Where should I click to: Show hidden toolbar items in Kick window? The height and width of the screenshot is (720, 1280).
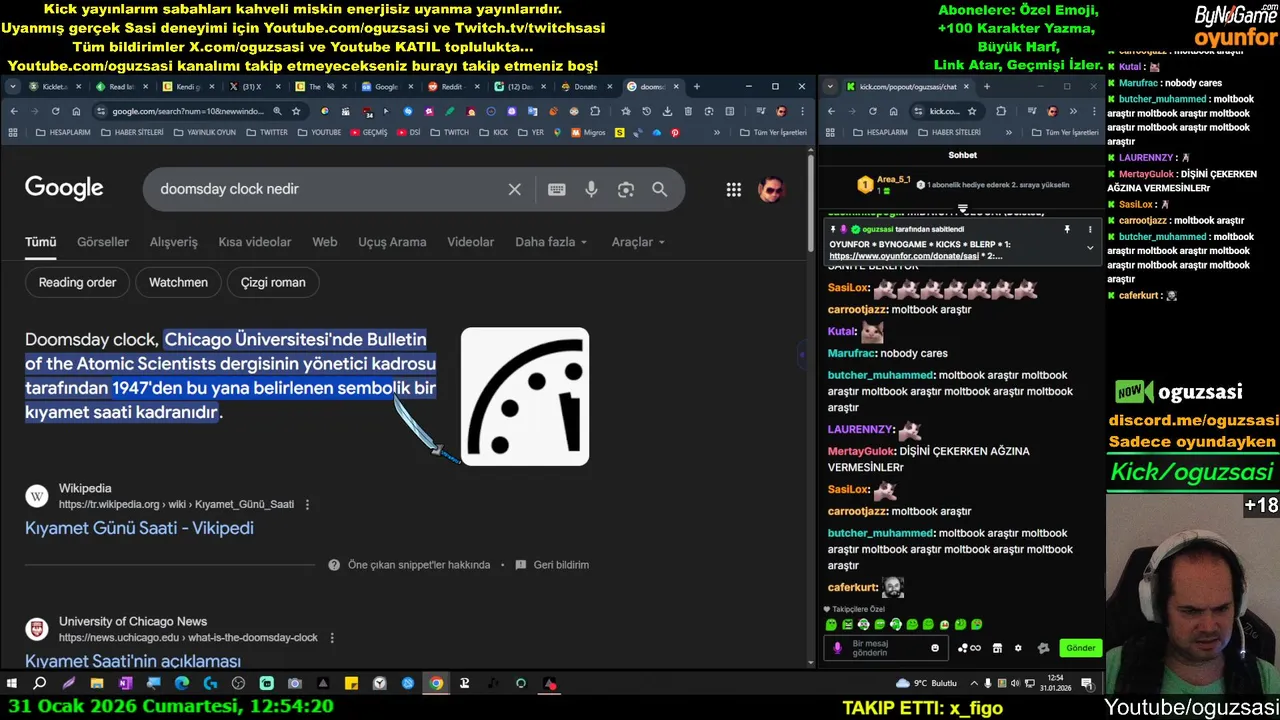[1072, 111]
